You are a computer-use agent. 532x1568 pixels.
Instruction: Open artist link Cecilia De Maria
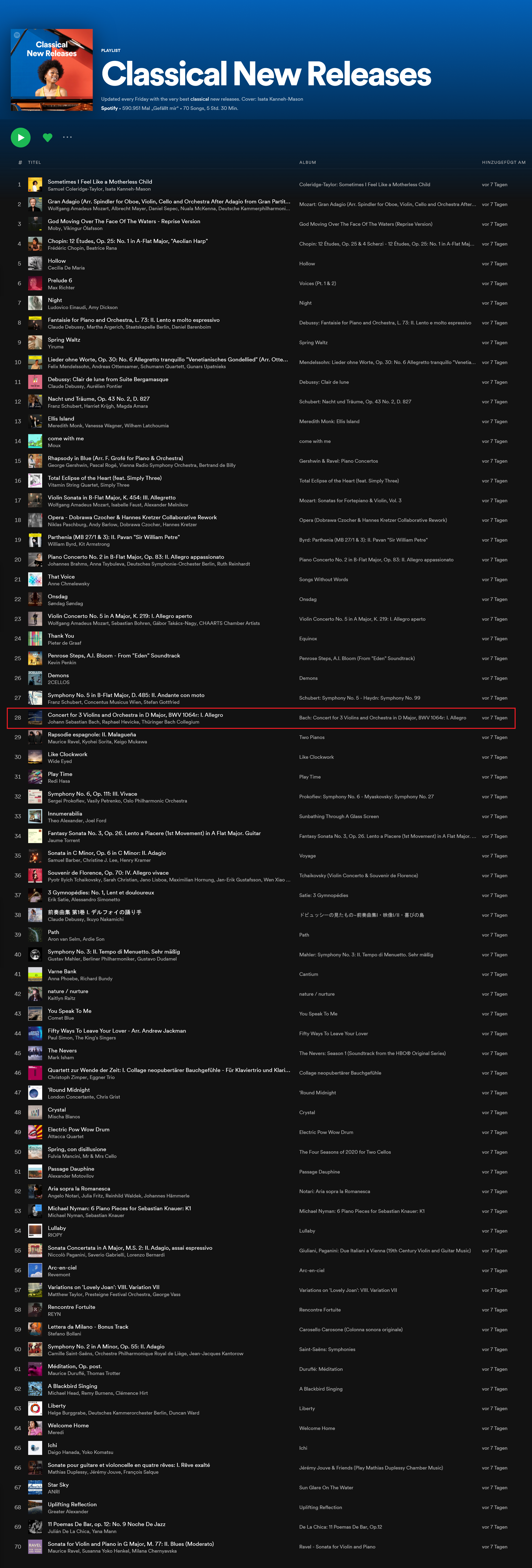coord(66,268)
